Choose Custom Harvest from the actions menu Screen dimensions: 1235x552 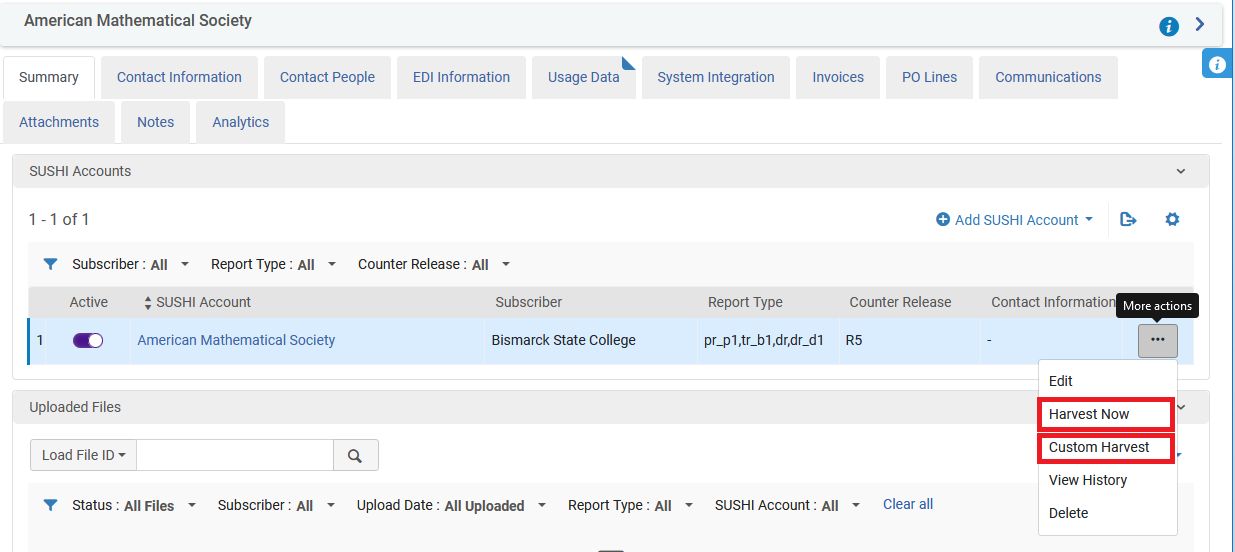point(1107,447)
